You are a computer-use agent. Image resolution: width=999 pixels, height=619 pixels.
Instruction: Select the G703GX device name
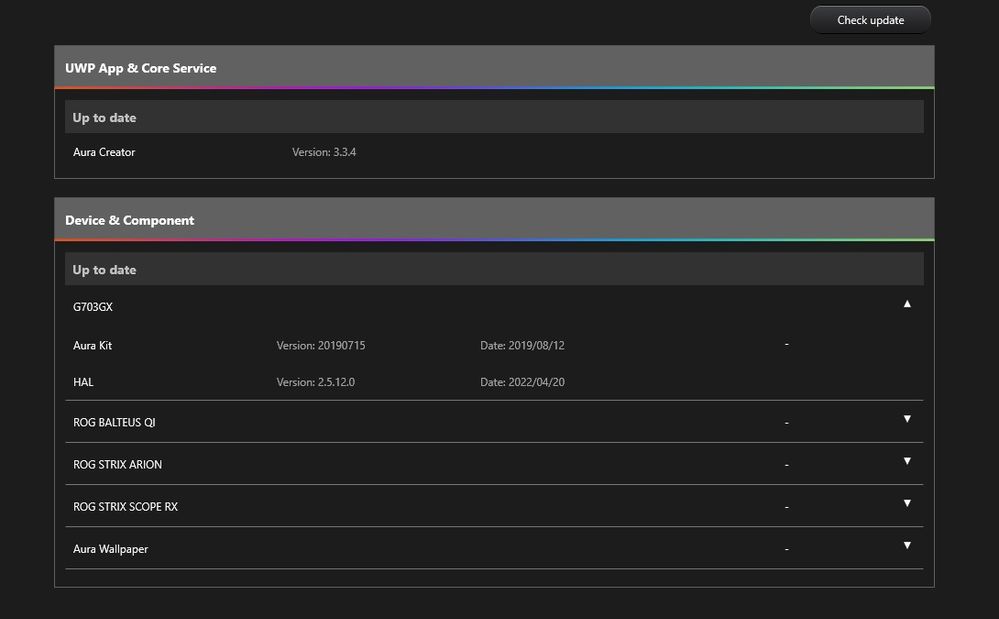coord(93,307)
